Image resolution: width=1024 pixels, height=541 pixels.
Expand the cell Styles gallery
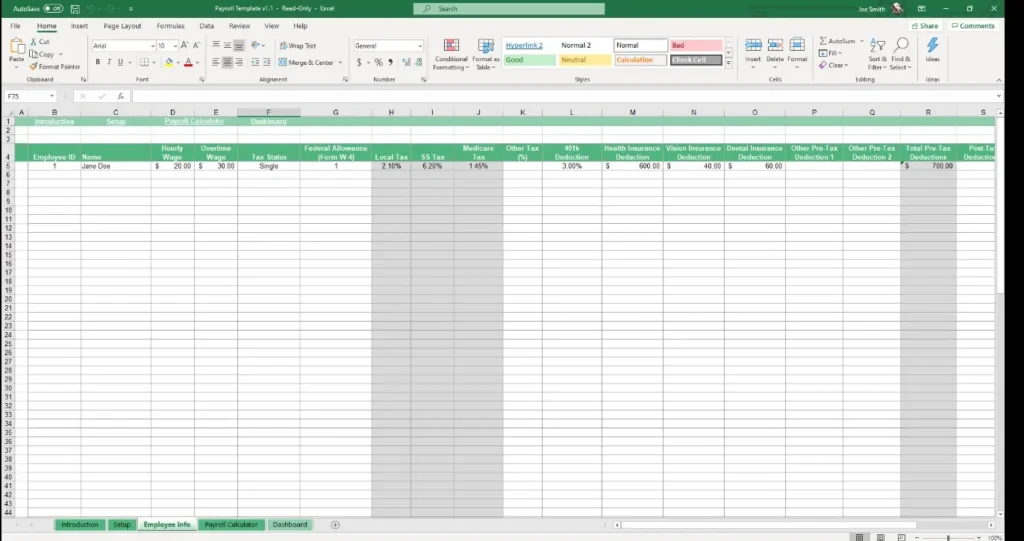point(729,63)
